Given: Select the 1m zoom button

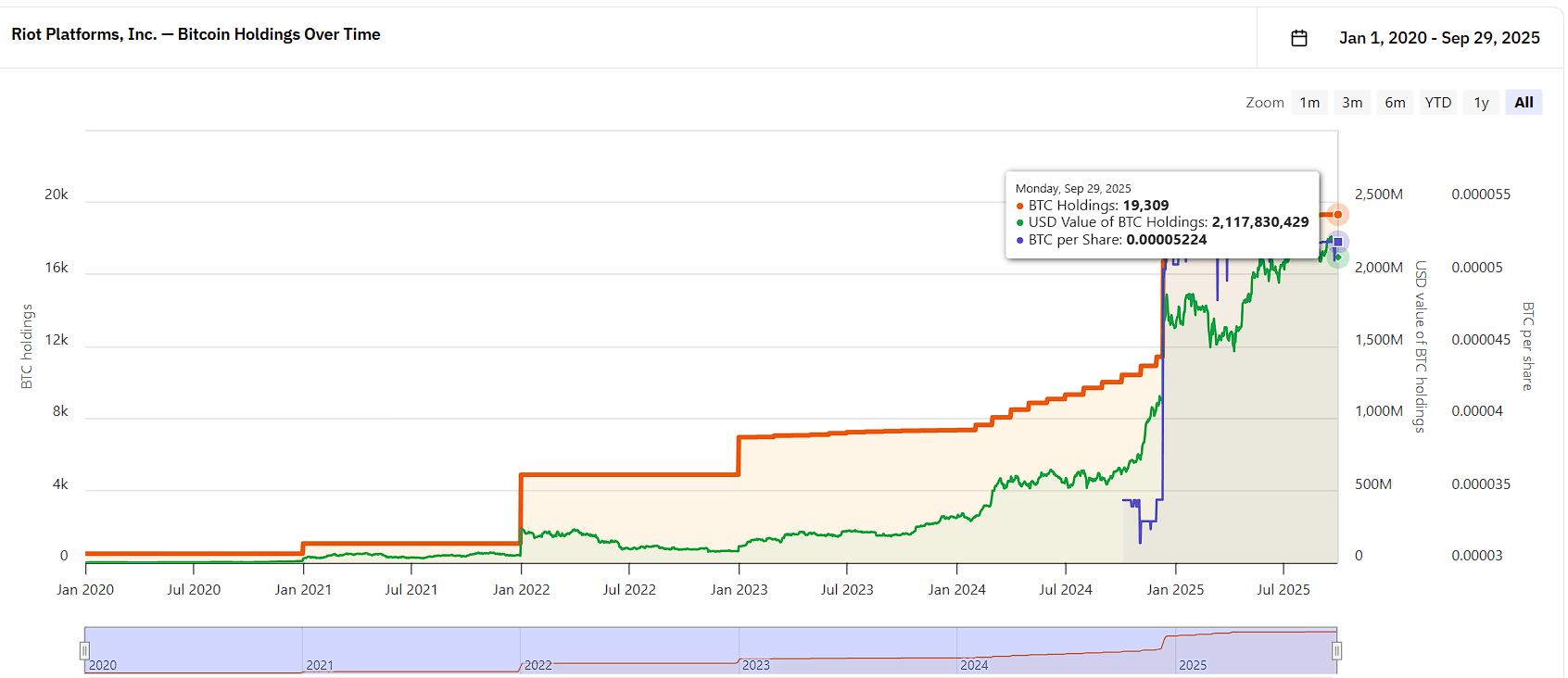Looking at the screenshot, I should click(x=1309, y=103).
